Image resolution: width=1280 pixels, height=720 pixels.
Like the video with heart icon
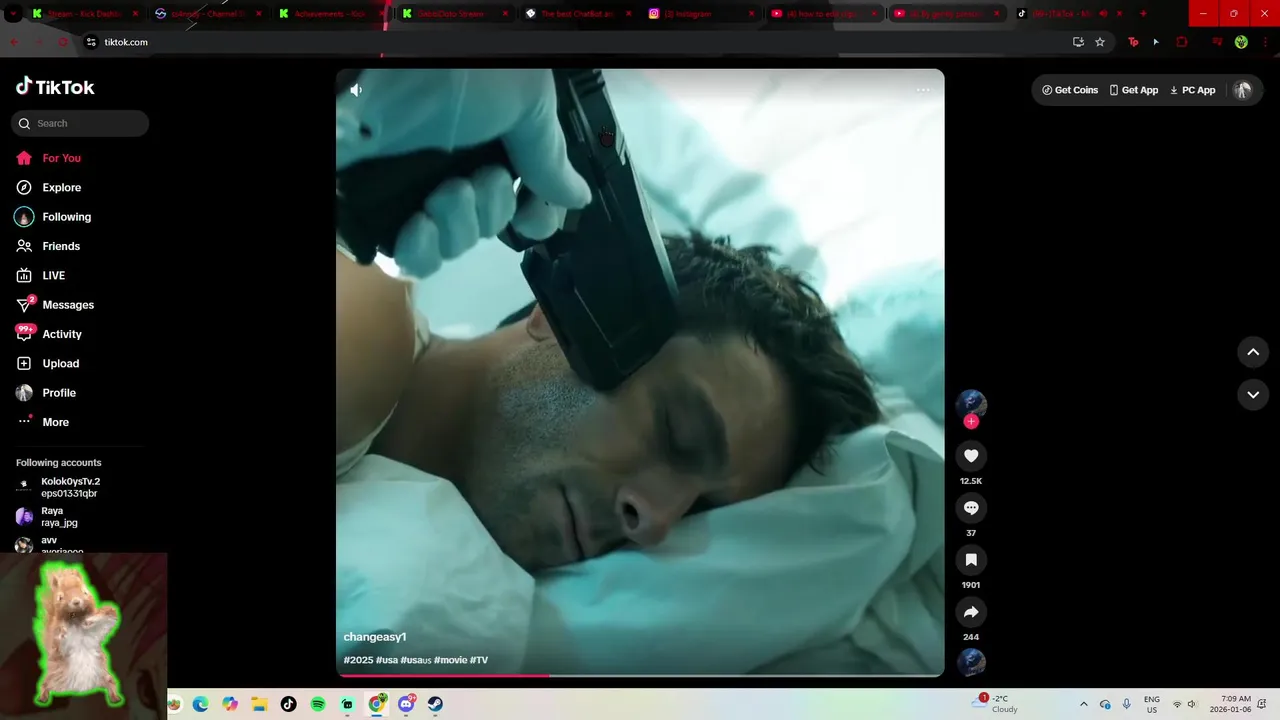tap(971, 456)
